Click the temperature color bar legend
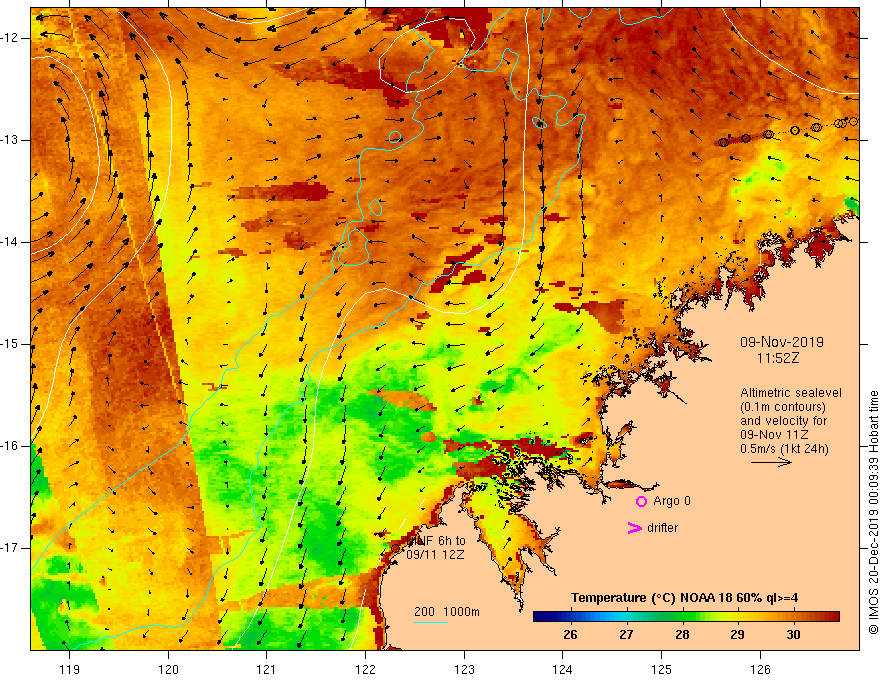880x680 pixels. (x=686, y=617)
